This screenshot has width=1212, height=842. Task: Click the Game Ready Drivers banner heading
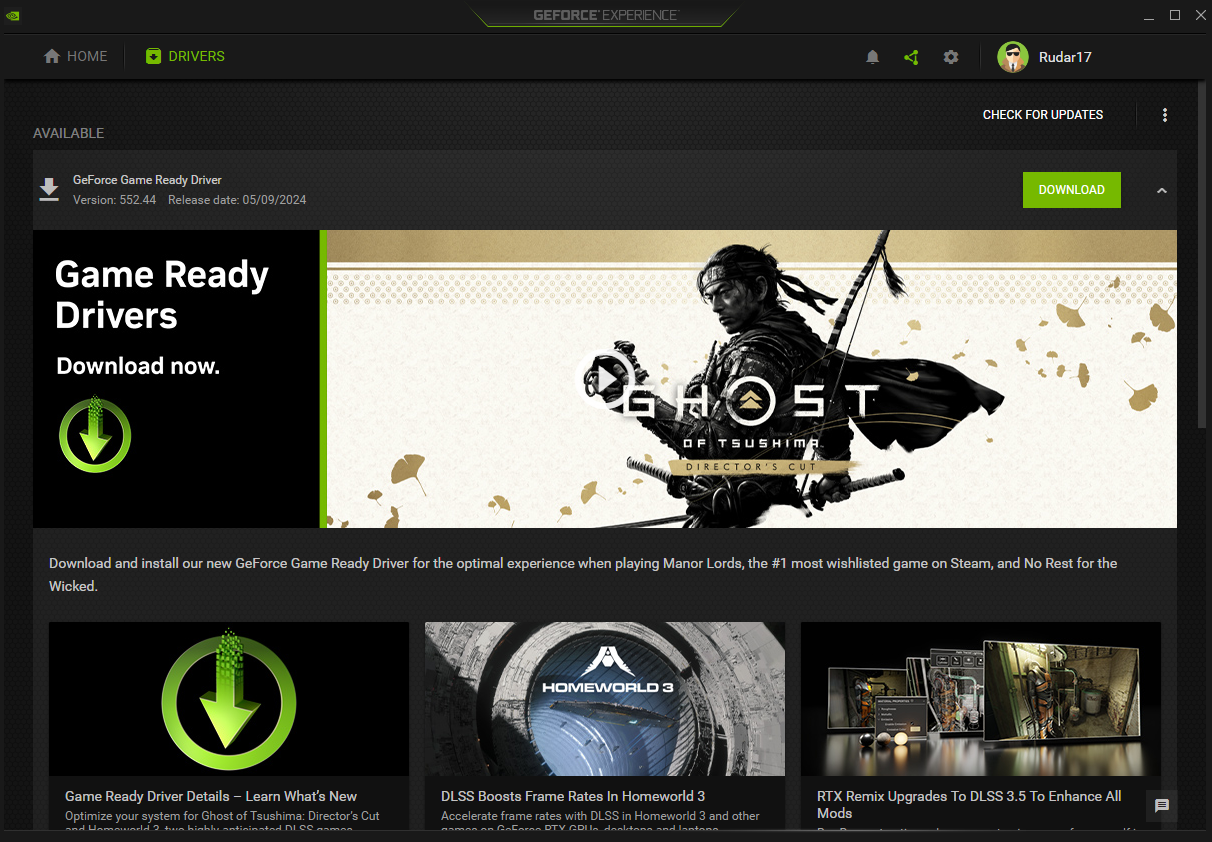point(162,295)
